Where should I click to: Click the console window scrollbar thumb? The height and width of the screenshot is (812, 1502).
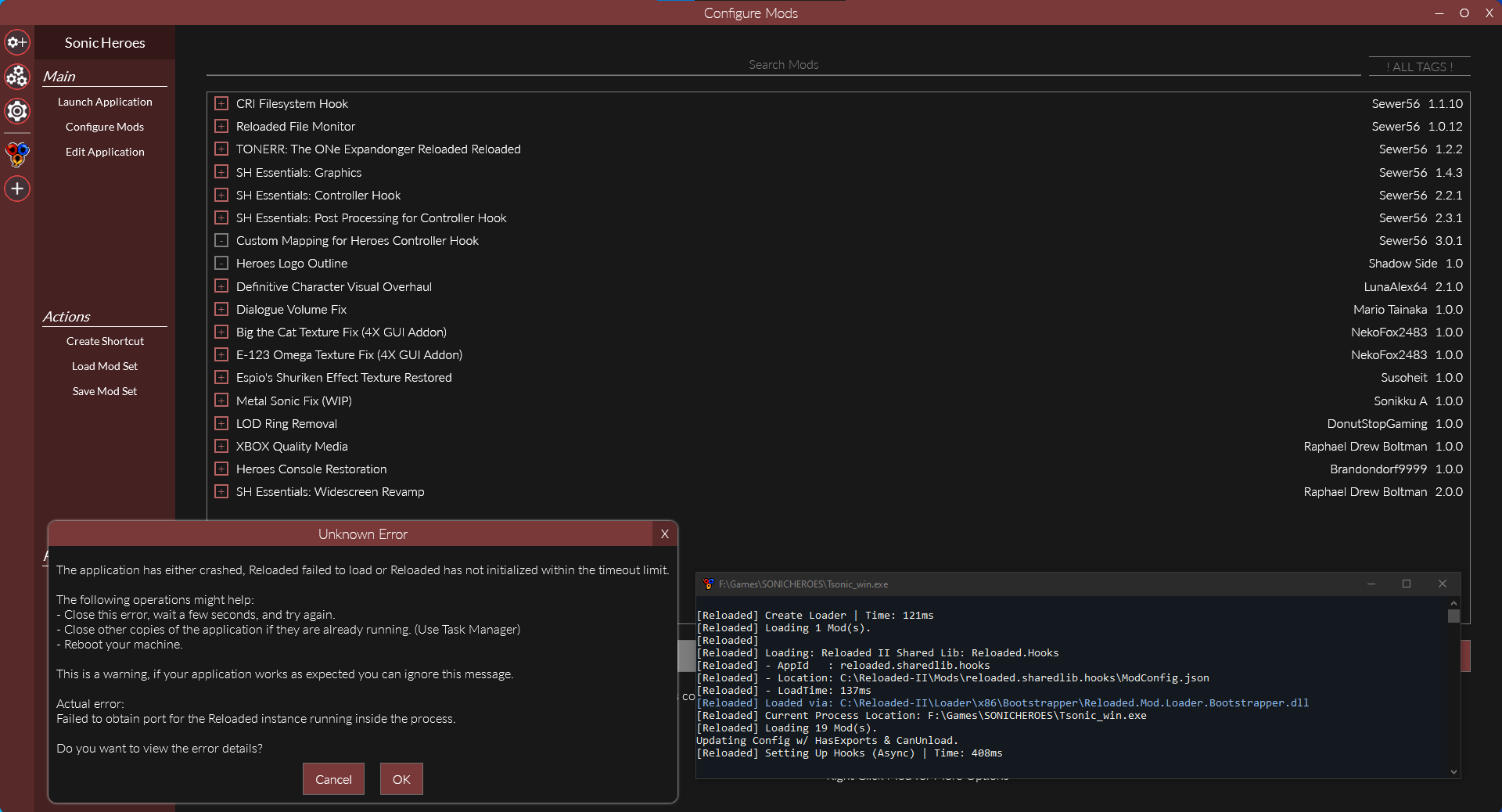pyautogui.click(x=1453, y=616)
